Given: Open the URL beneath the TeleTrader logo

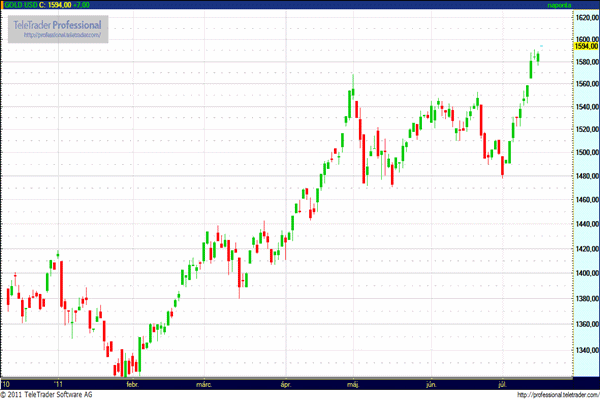Looking at the screenshot, I should 62,36.
